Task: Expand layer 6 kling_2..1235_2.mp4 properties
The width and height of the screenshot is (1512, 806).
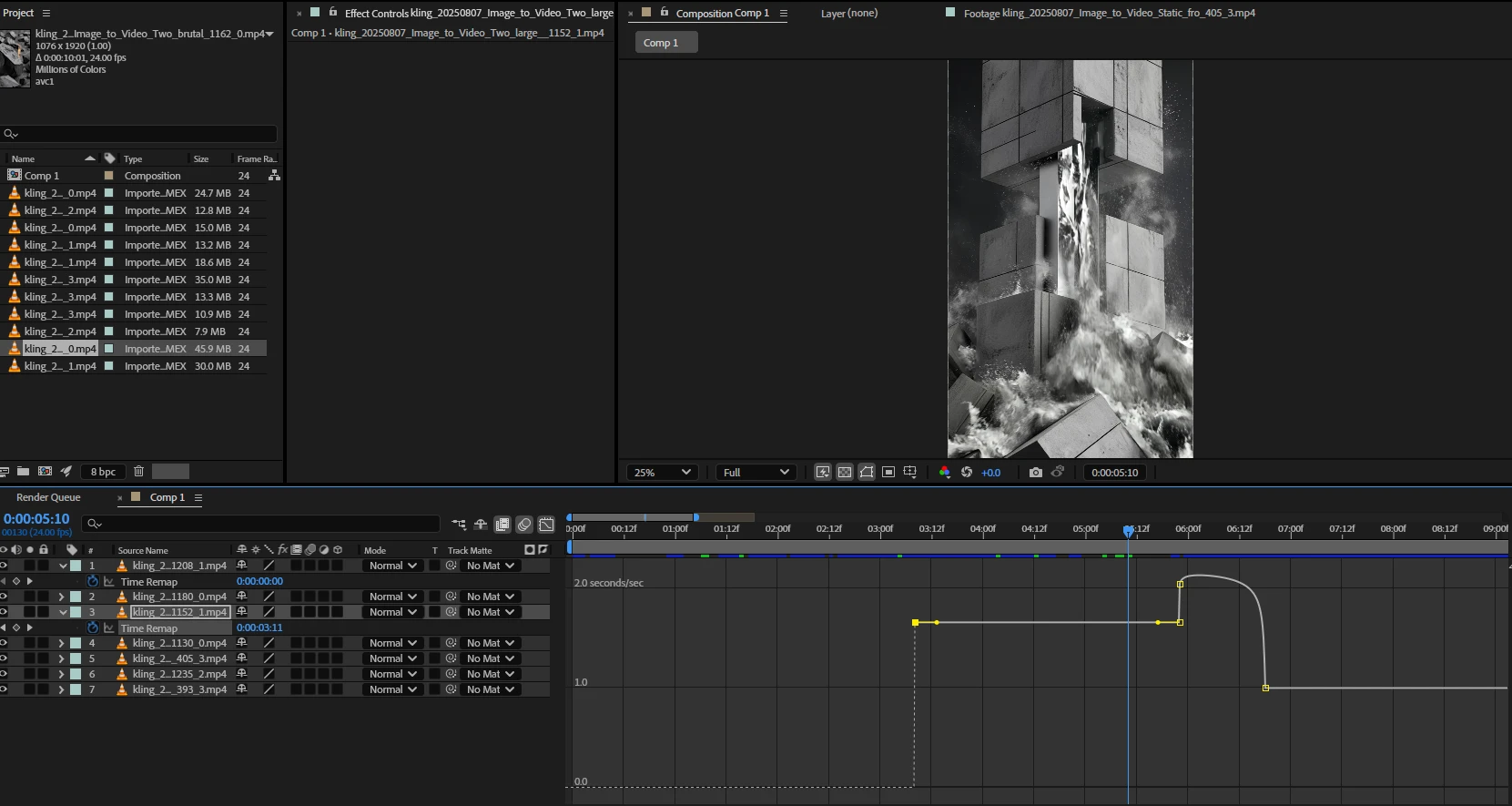Action: [x=62, y=674]
